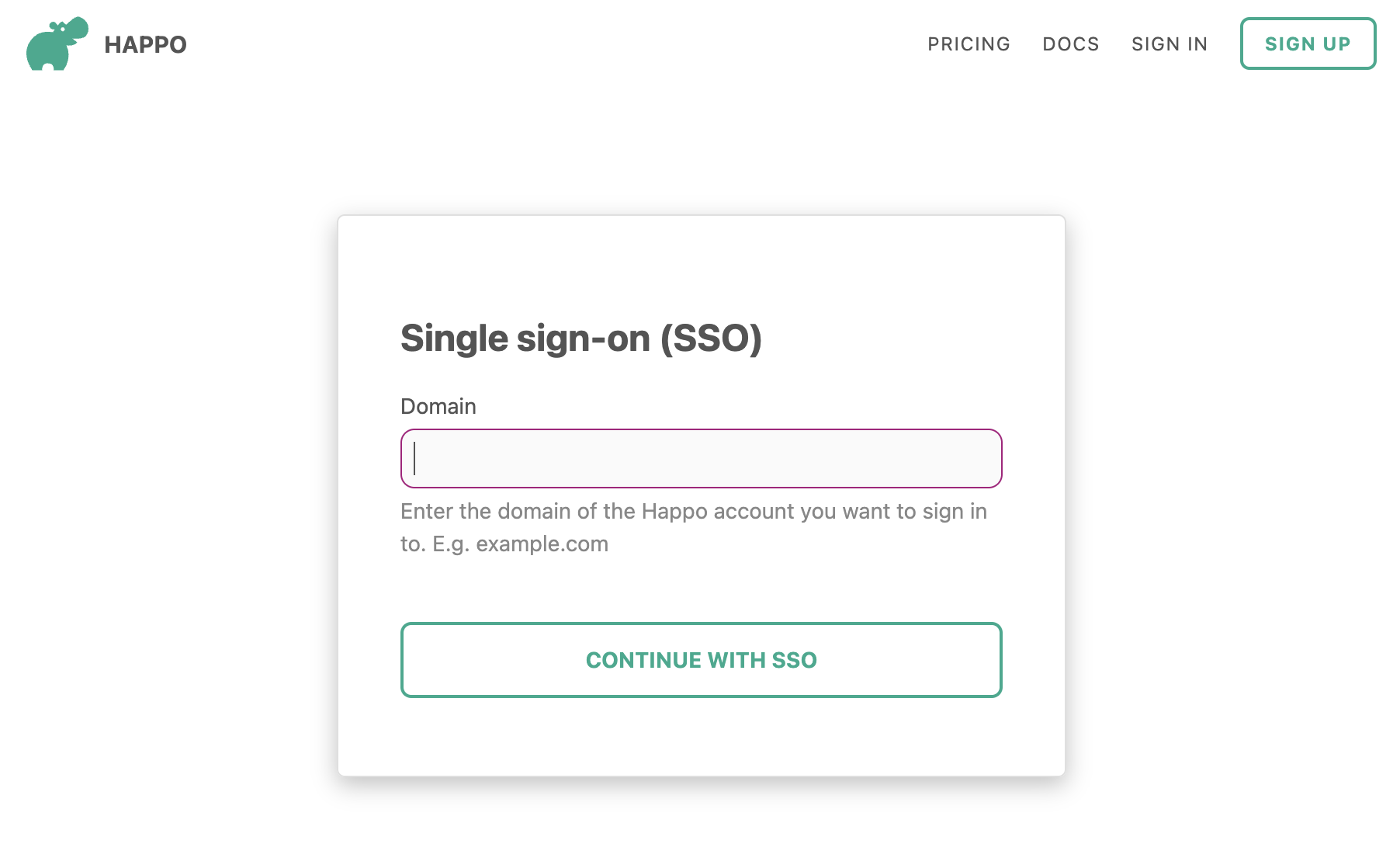This screenshot has height=851, width=1400.
Task: Select the HAPPO wordmark in the header
Action: [x=144, y=44]
